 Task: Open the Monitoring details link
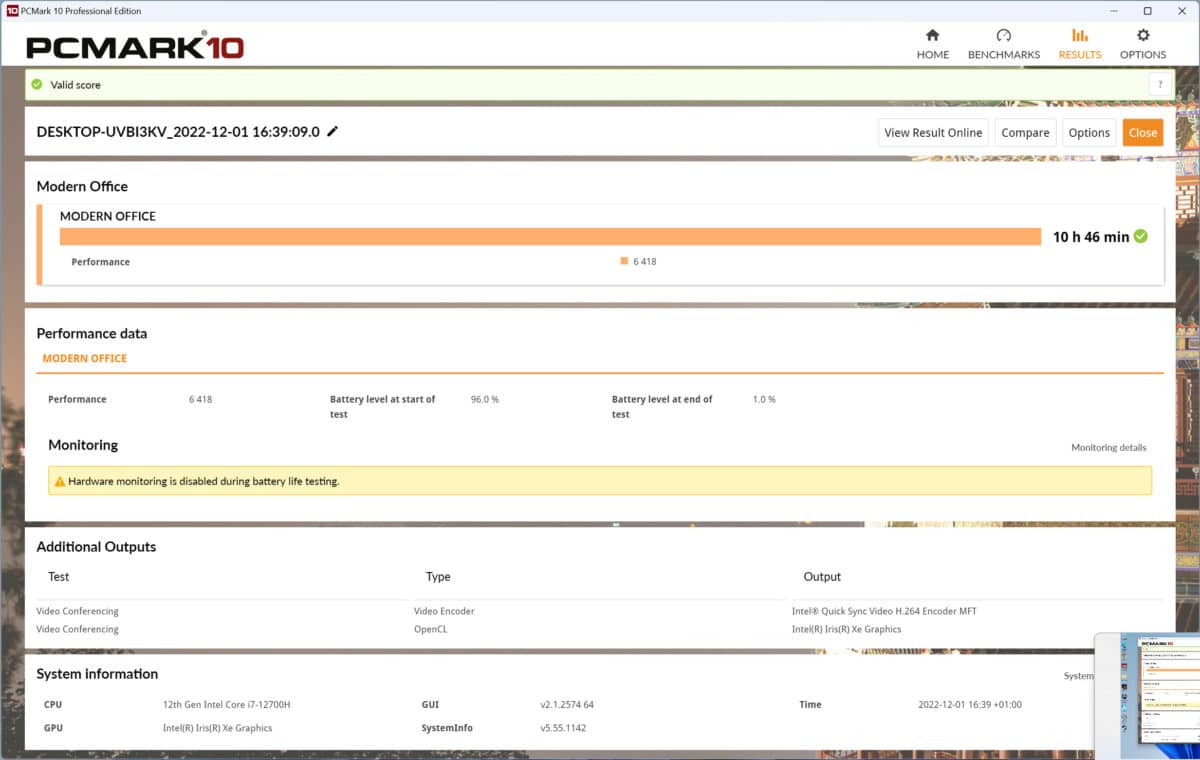[x=1109, y=448]
